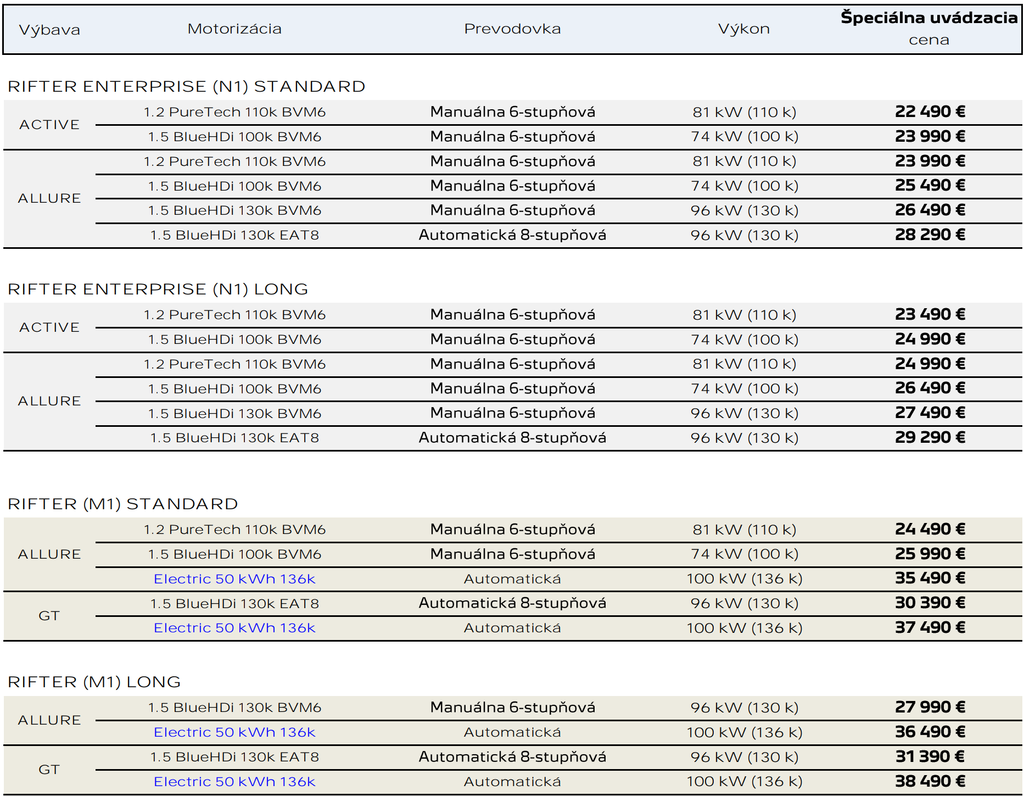Select the RIFTER (M1) STANDARD heading
The image size is (1024, 796).
click(x=123, y=504)
